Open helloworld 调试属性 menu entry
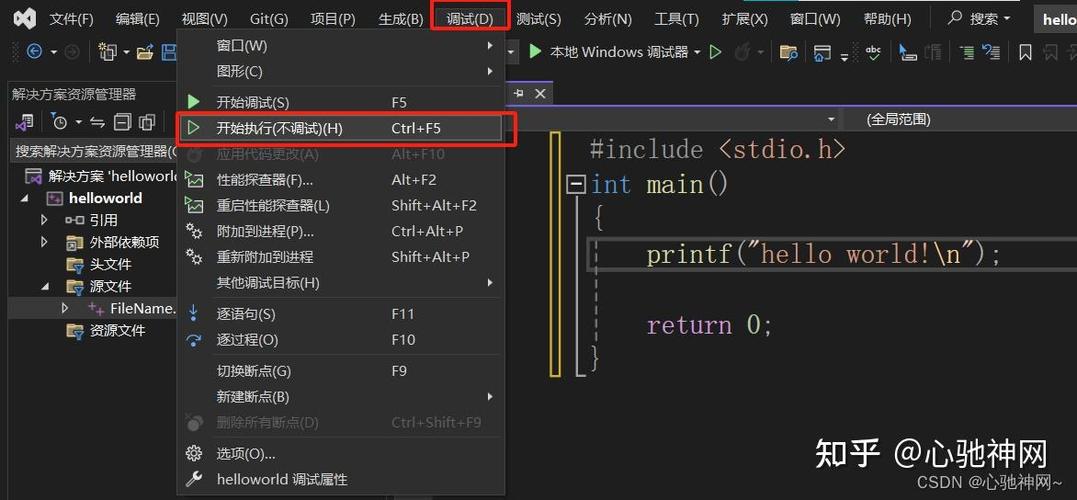 click(x=340, y=479)
